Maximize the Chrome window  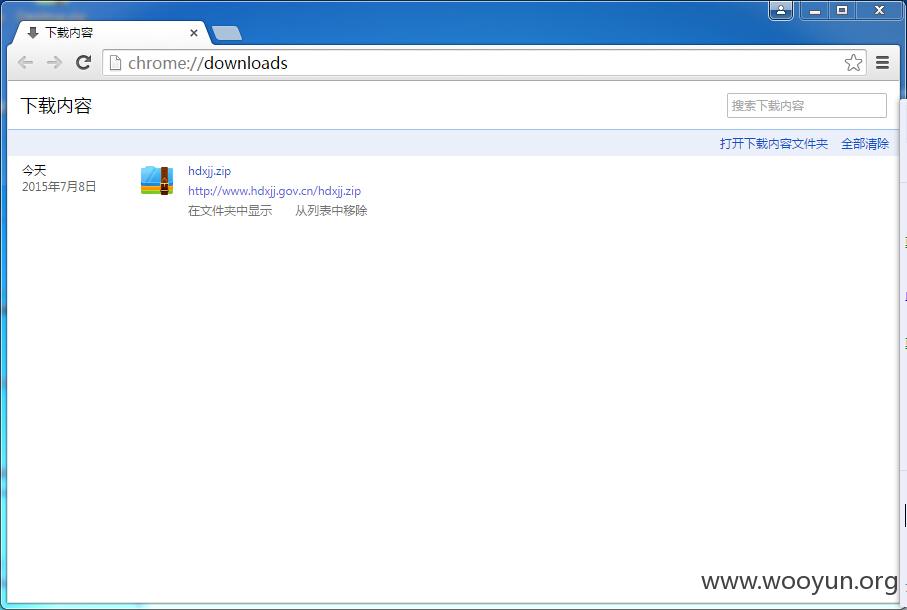842,10
